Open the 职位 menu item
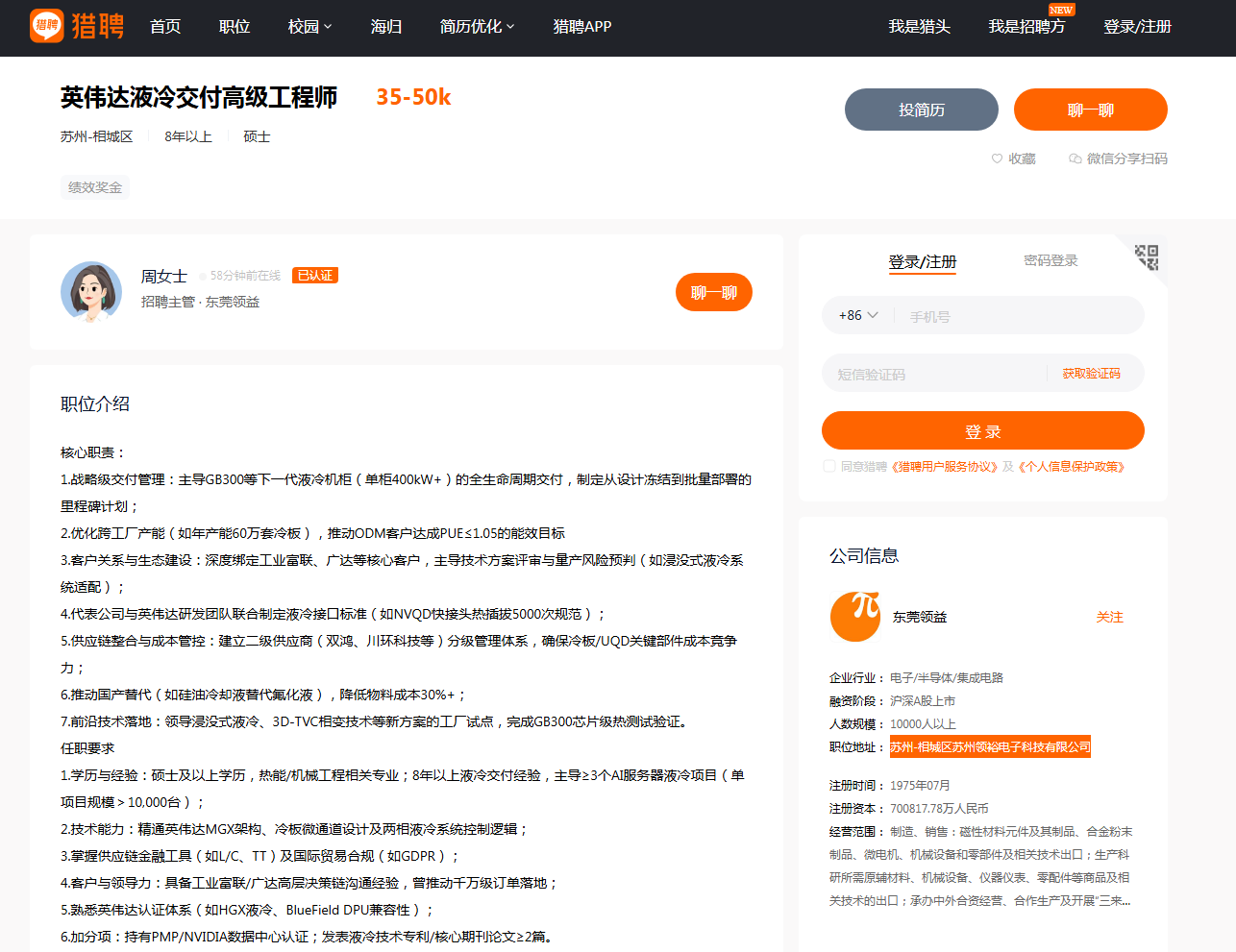1236x952 pixels. pyautogui.click(x=234, y=27)
